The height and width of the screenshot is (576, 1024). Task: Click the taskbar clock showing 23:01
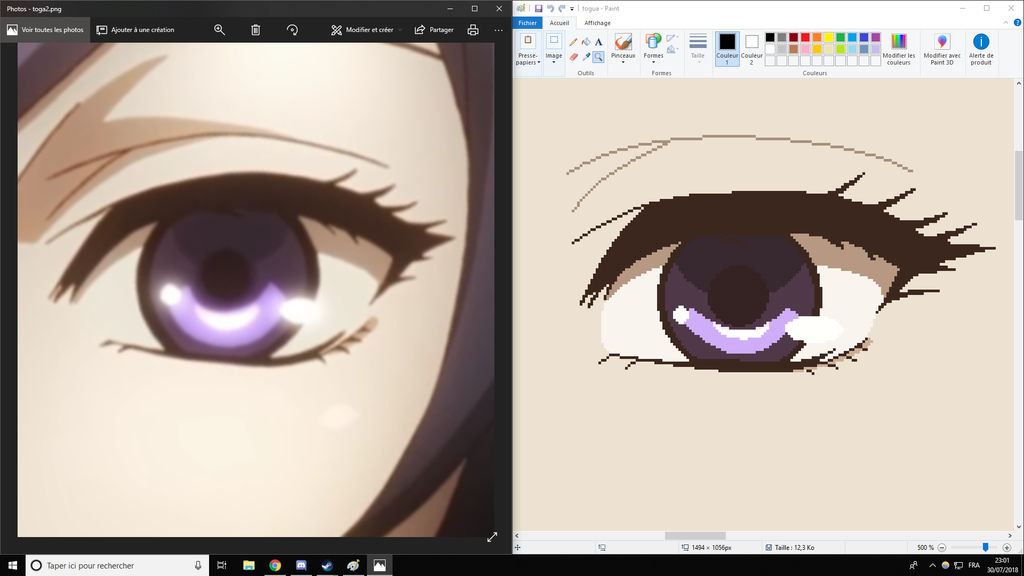click(x=1002, y=566)
